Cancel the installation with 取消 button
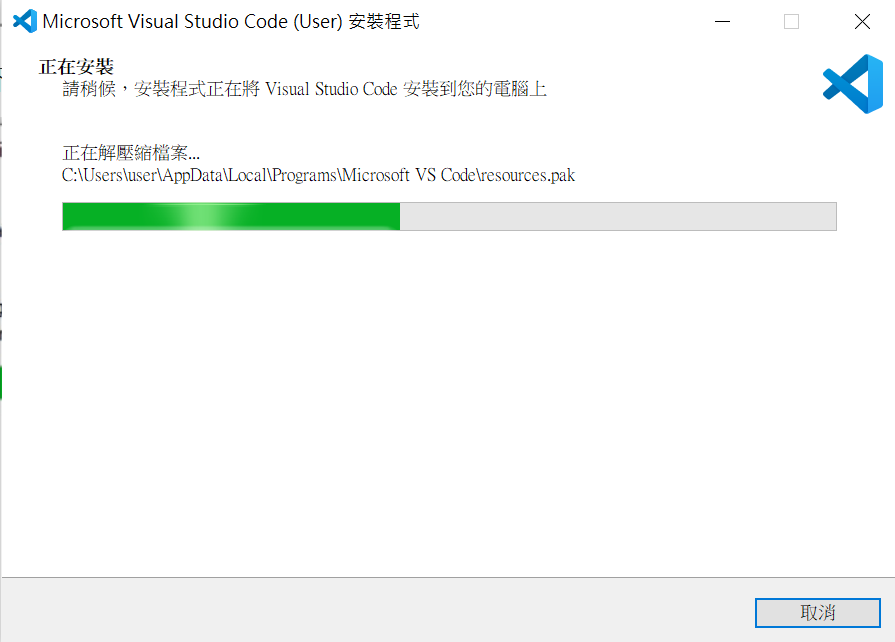 [x=817, y=613]
